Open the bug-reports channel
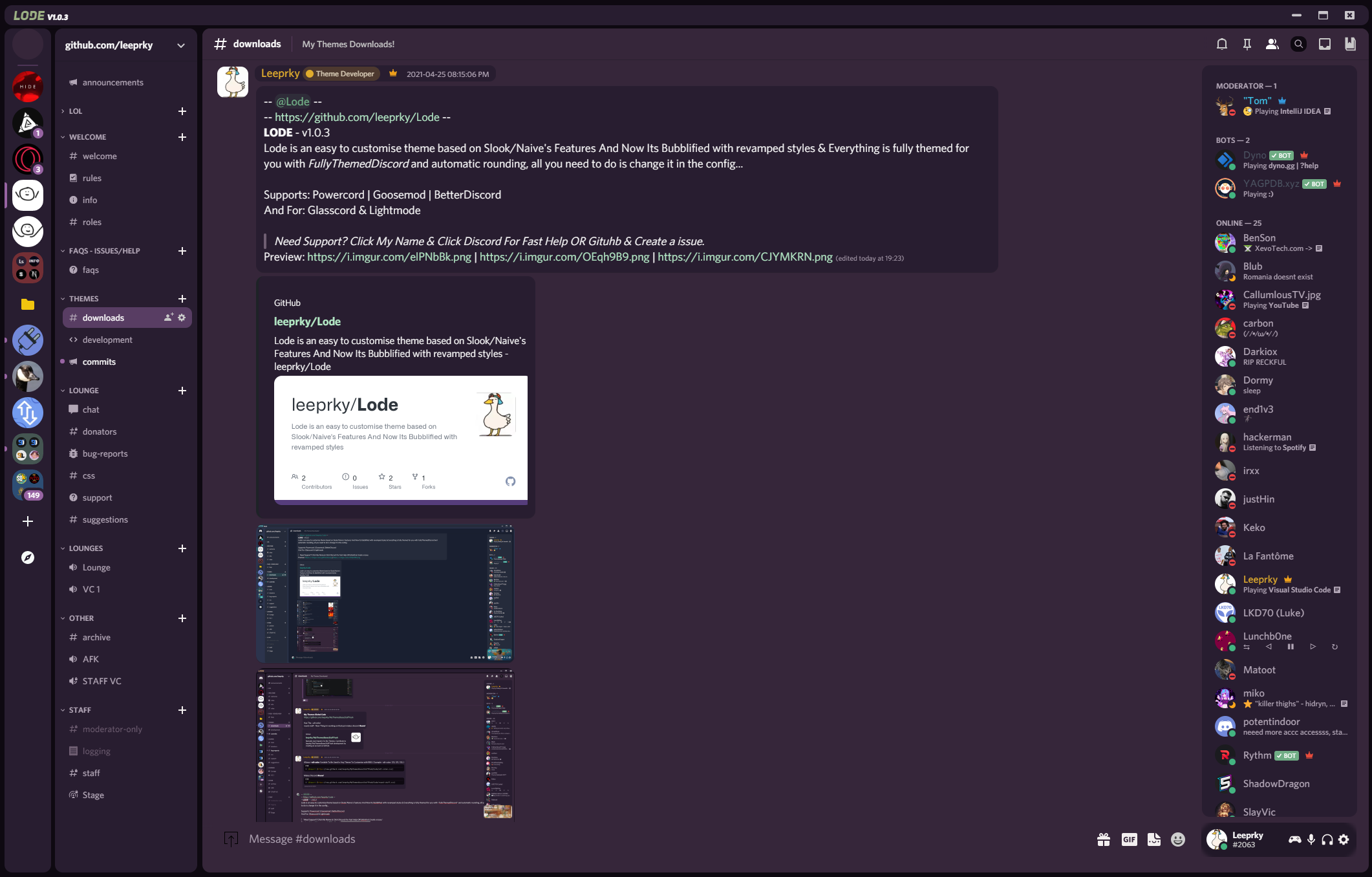1372x877 pixels. (x=105, y=454)
